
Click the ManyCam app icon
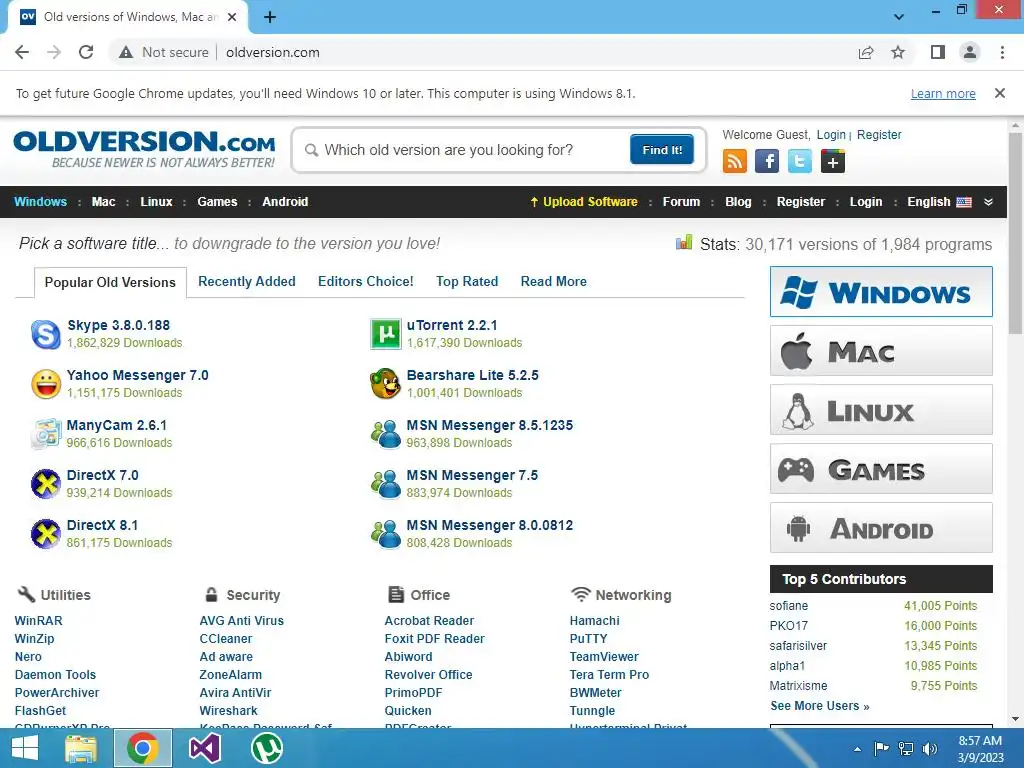(x=46, y=434)
